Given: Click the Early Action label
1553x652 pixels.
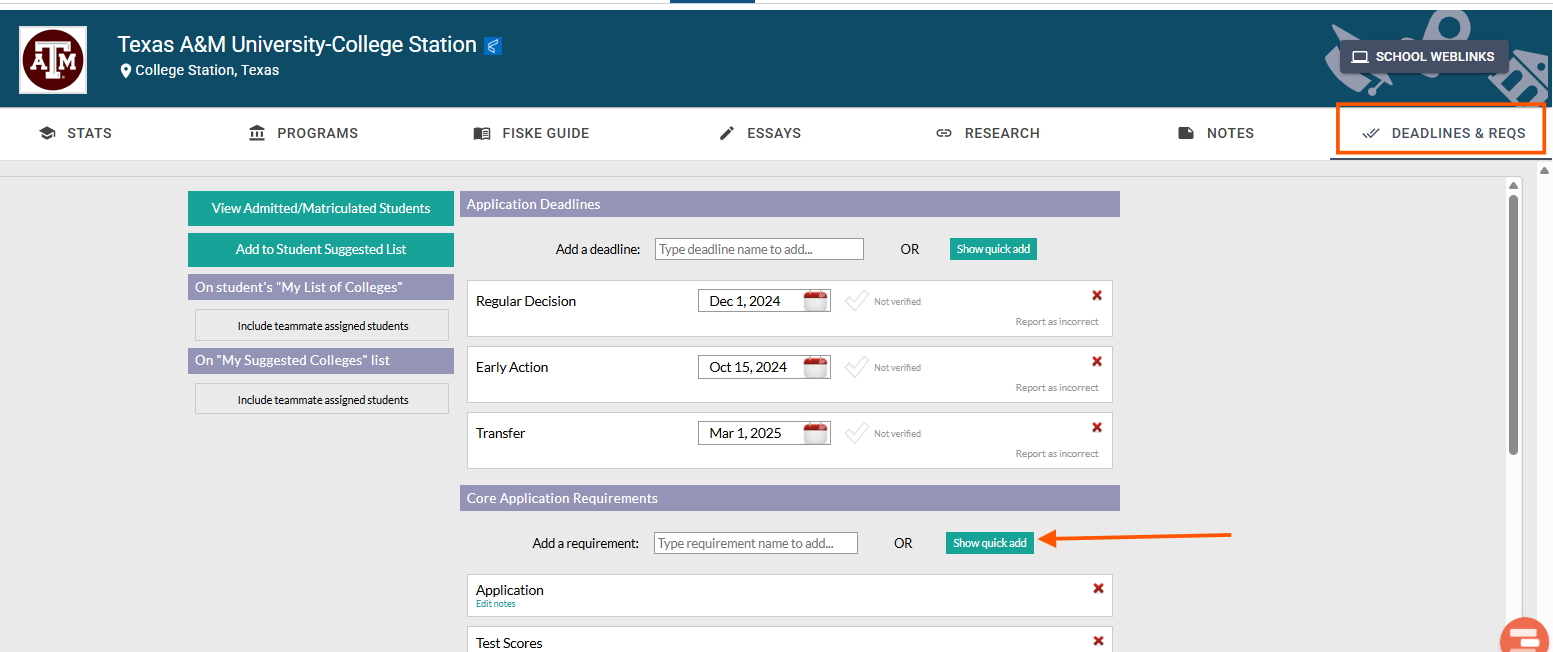Looking at the screenshot, I should pyautogui.click(x=512, y=367).
